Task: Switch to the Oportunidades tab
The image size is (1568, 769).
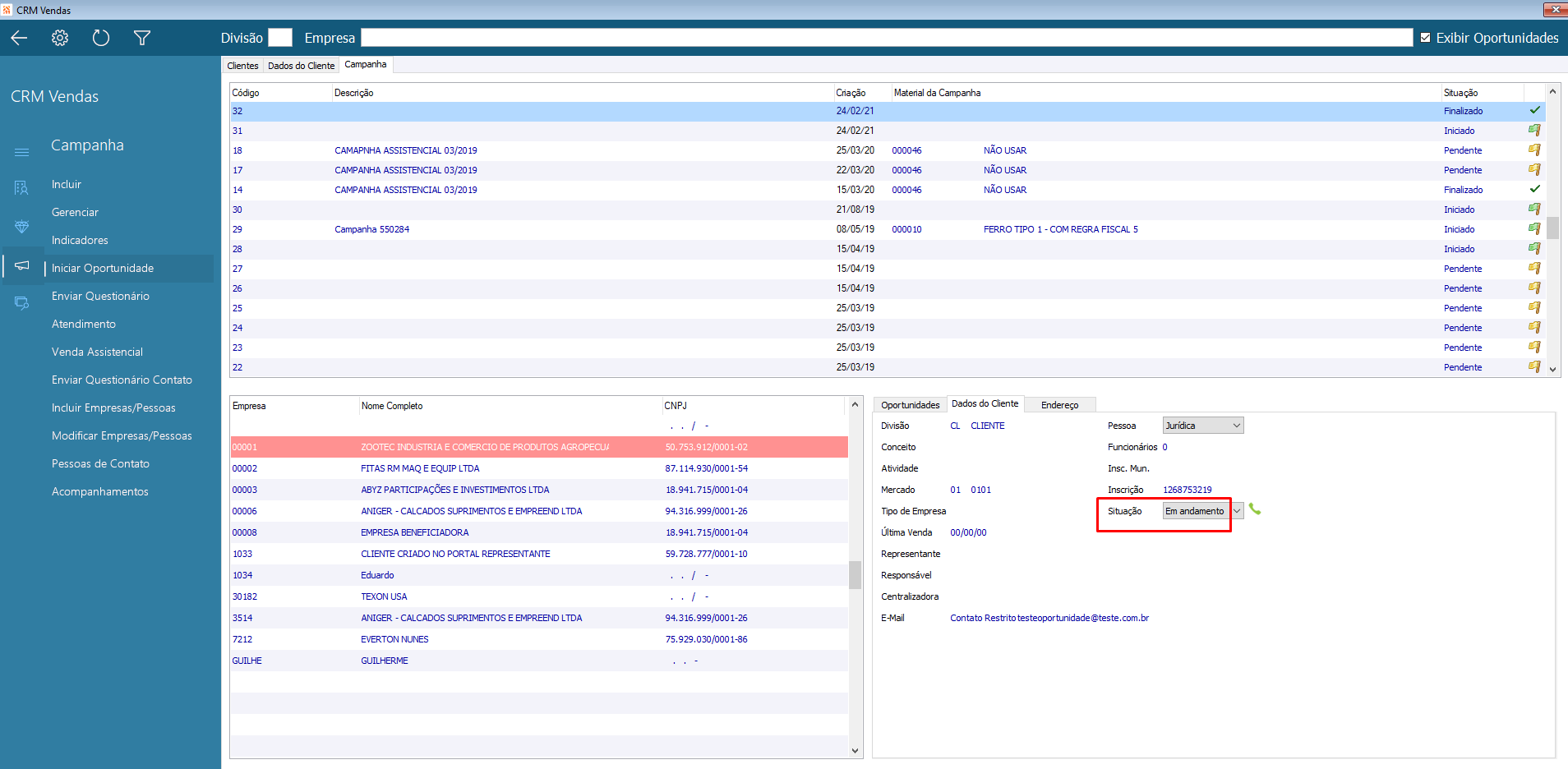Action: click(910, 405)
